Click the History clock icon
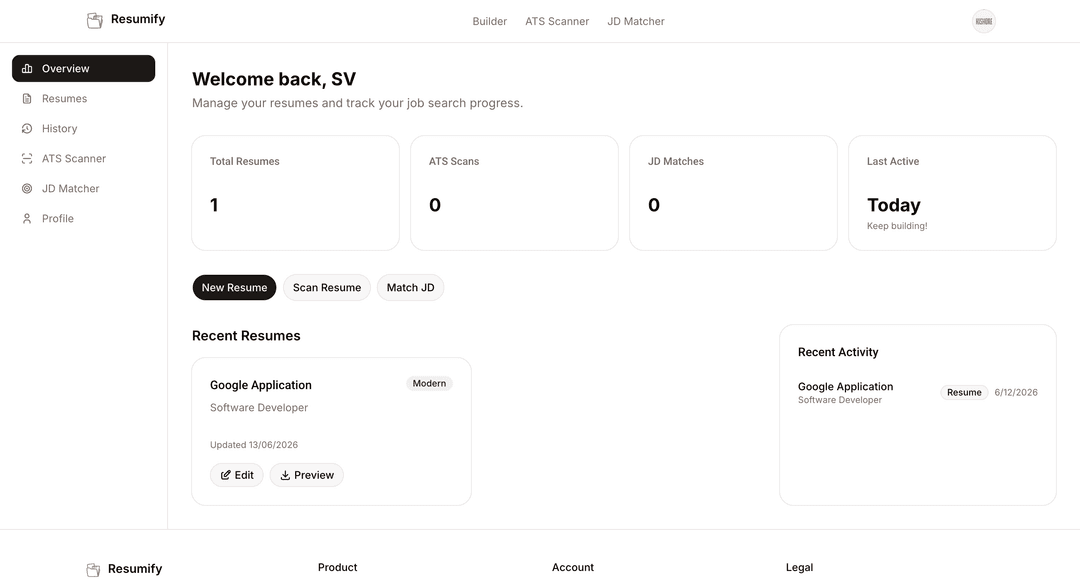Screen dimensions: 1080x584 tap(27, 128)
